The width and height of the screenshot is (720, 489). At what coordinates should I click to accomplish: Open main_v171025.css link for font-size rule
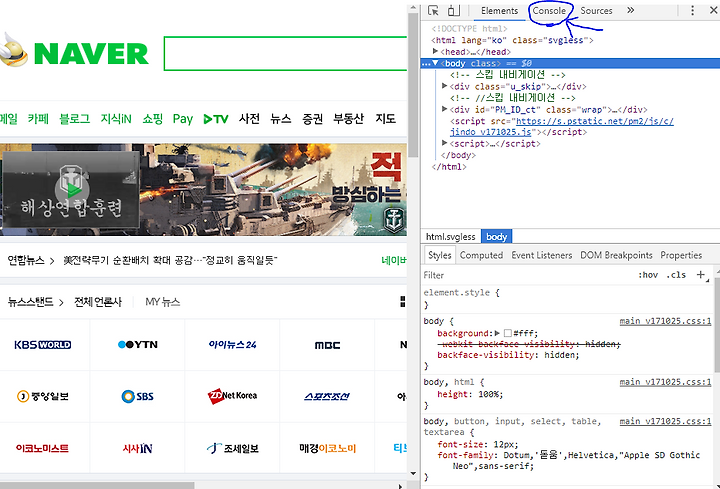point(665,421)
